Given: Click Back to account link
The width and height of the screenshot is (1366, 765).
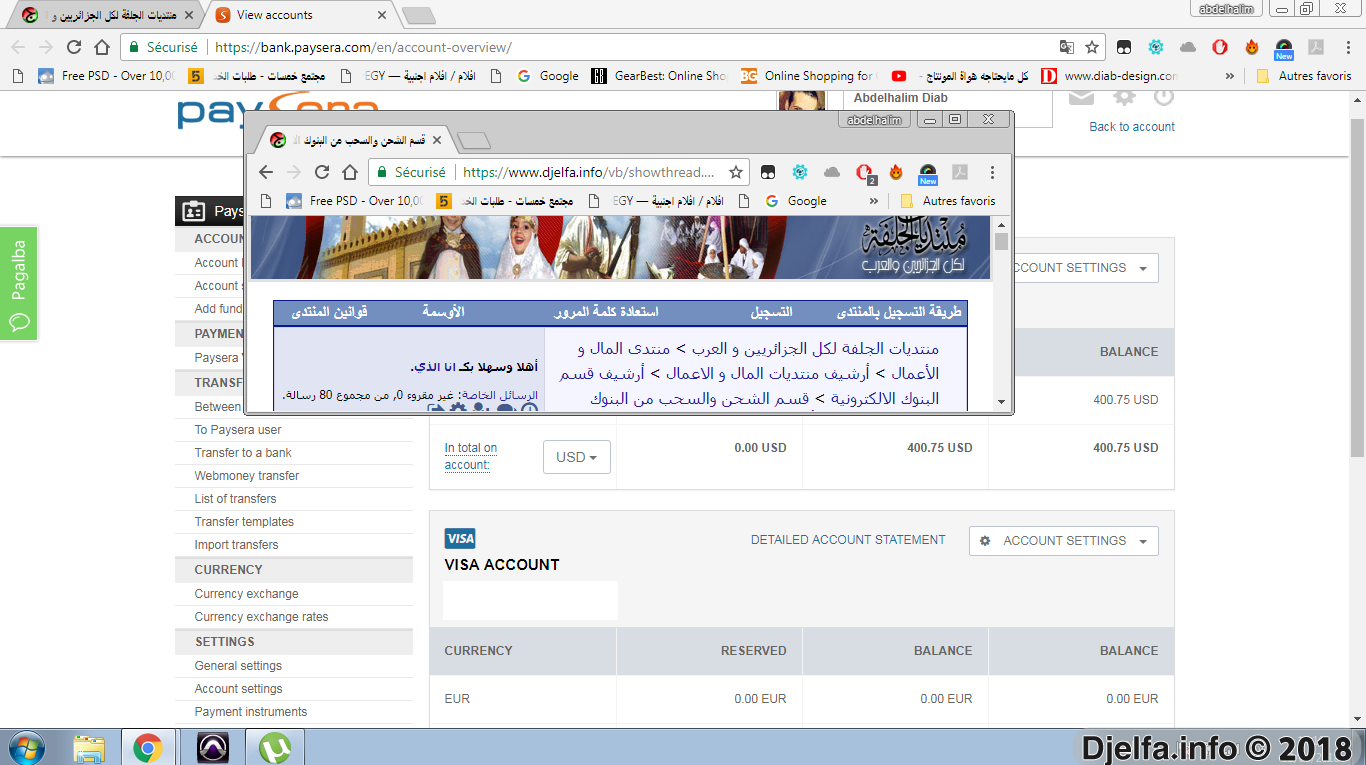Looking at the screenshot, I should coord(1132,127).
